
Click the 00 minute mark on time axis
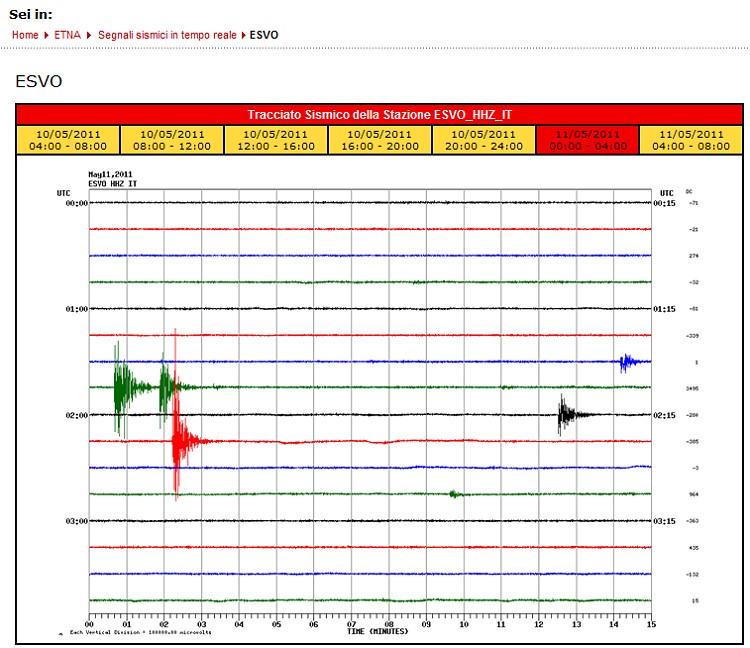(x=89, y=624)
